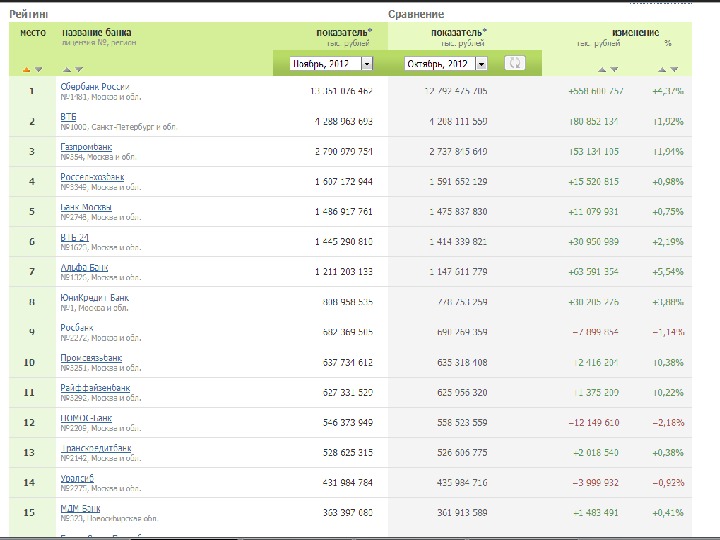Screen dimensions: 720x540
Task: Open the Уралсиб link
Action: (77, 478)
